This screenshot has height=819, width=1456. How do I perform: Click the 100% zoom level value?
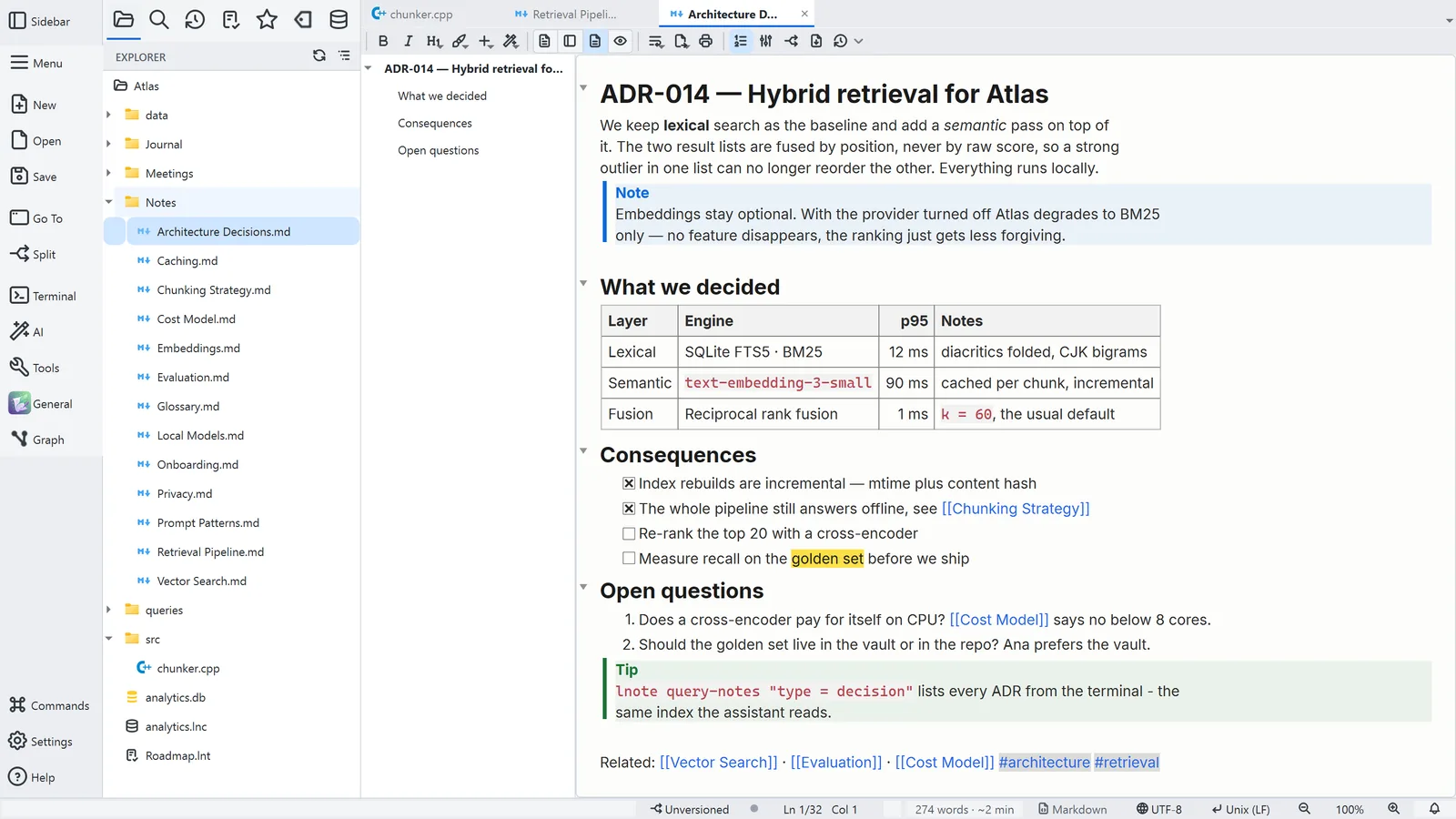(x=1350, y=809)
